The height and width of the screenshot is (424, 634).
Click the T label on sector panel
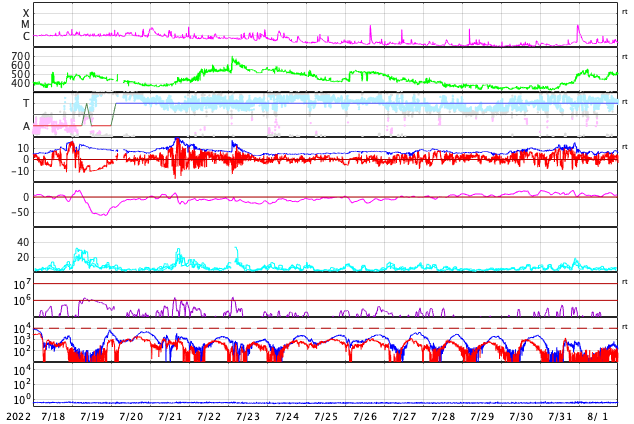tap(26, 103)
